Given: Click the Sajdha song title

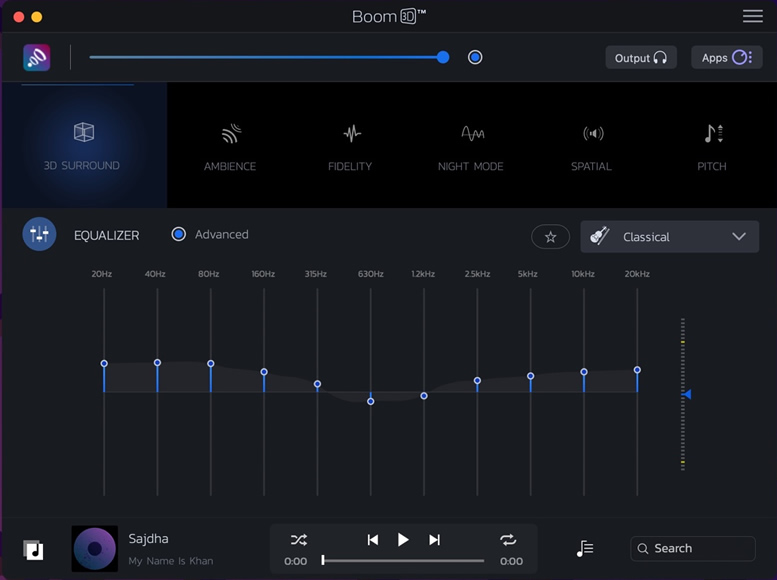Looking at the screenshot, I should coord(148,538).
